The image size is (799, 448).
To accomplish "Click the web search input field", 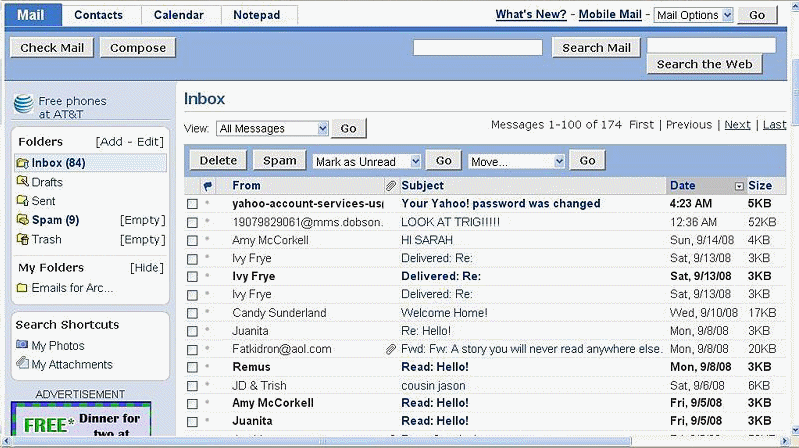I will (711, 45).
